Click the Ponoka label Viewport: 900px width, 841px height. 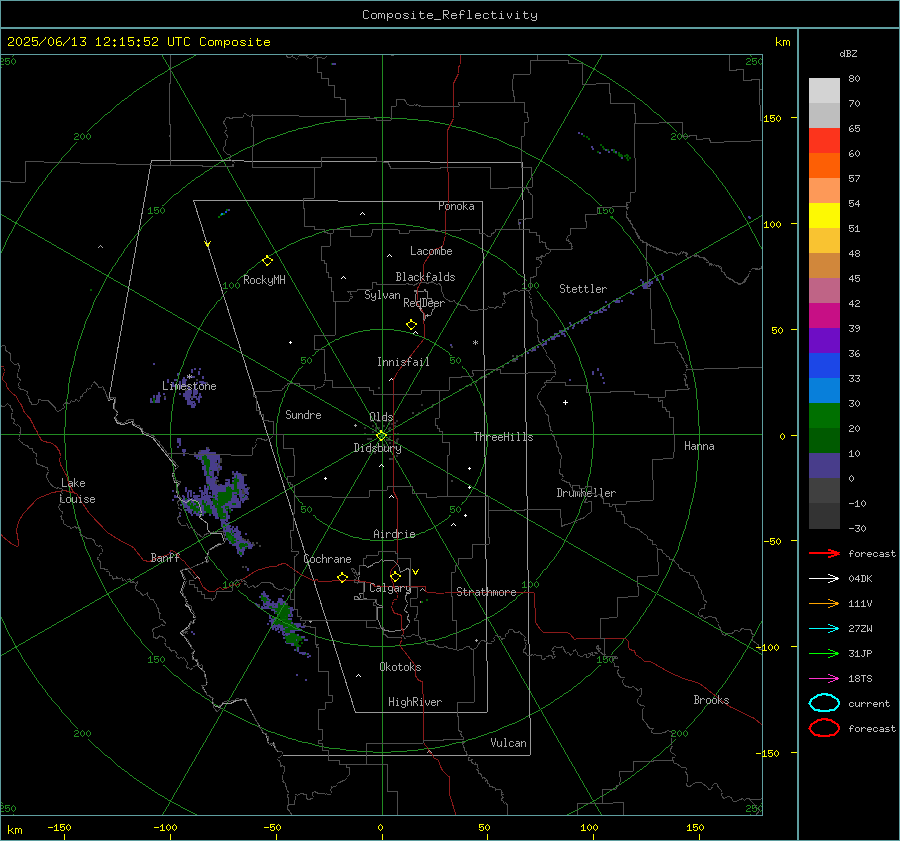tap(456, 206)
